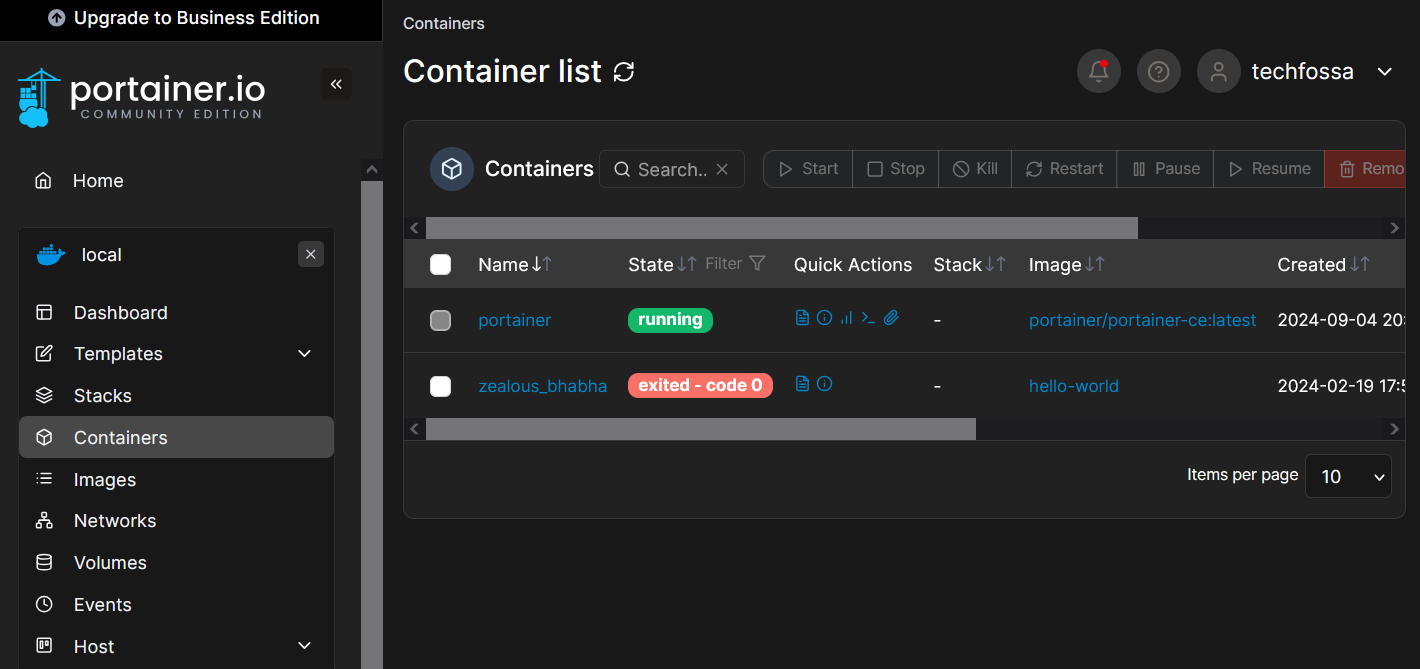This screenshot has height=669, width=1420.
Task: Collapse sidebar with double chevron icon
Action: [x=336, y=84]
